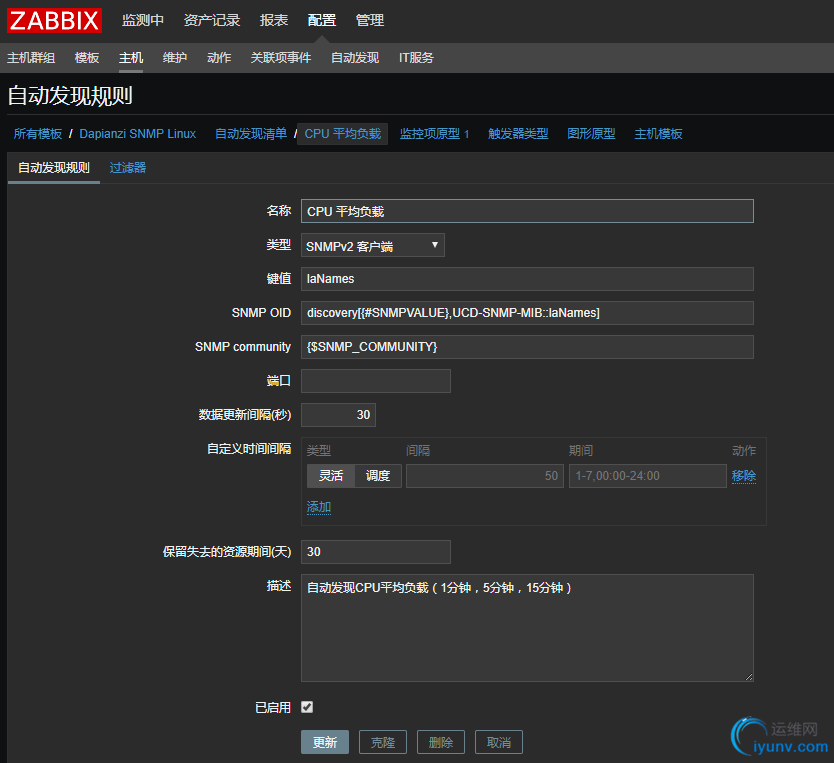Open 监控项原型 link
The height and width of the screenshot is (763, 834).
point(430,133)
